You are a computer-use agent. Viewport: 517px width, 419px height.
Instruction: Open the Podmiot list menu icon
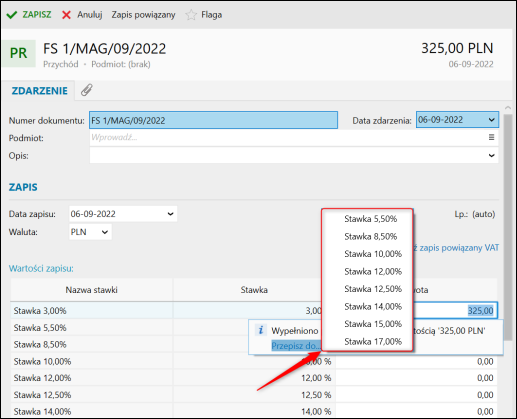click(491, 137)
